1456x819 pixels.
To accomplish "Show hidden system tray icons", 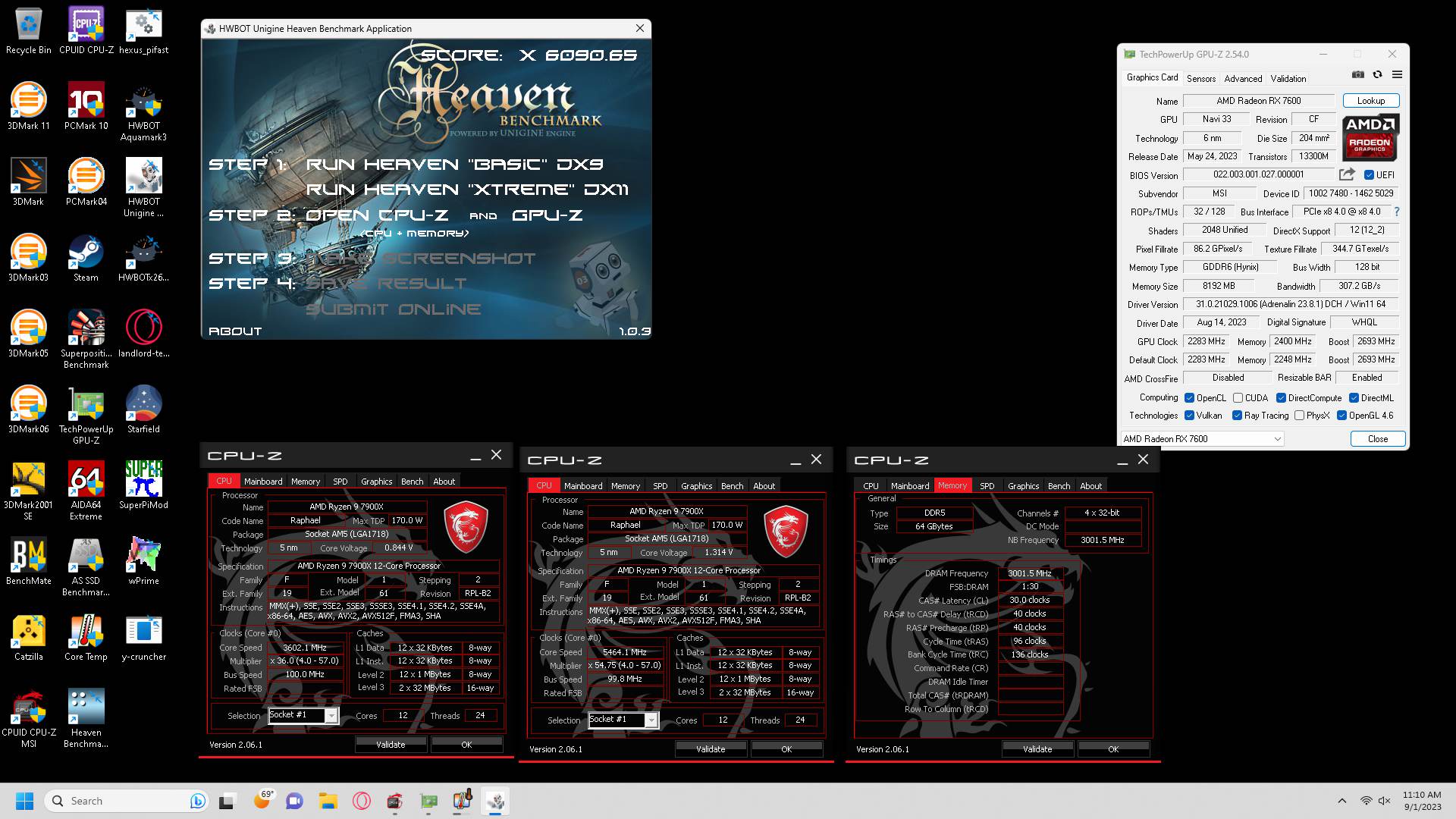I will (x=1341, y=801).
